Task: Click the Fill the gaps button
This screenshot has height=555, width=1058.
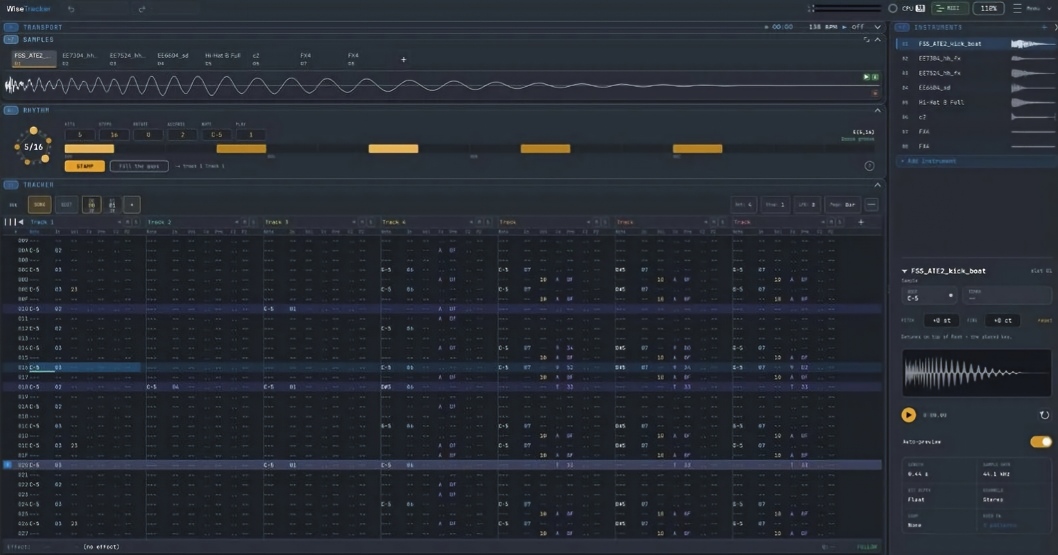Action: click(x=139, y=166)
